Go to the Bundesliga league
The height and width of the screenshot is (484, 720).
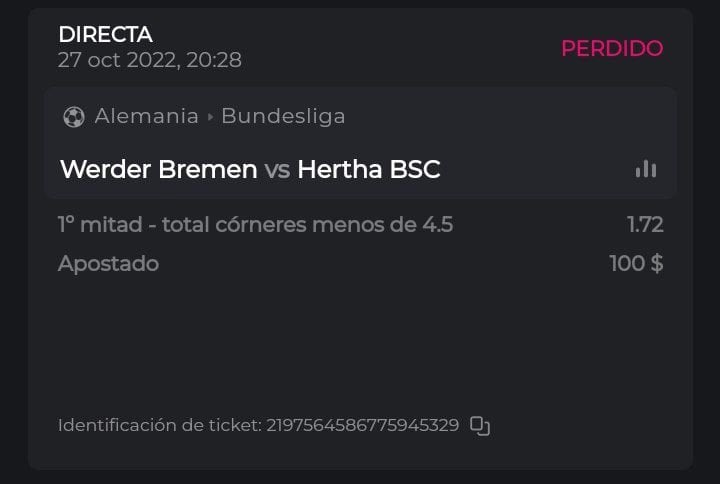[x=283, y=116]
